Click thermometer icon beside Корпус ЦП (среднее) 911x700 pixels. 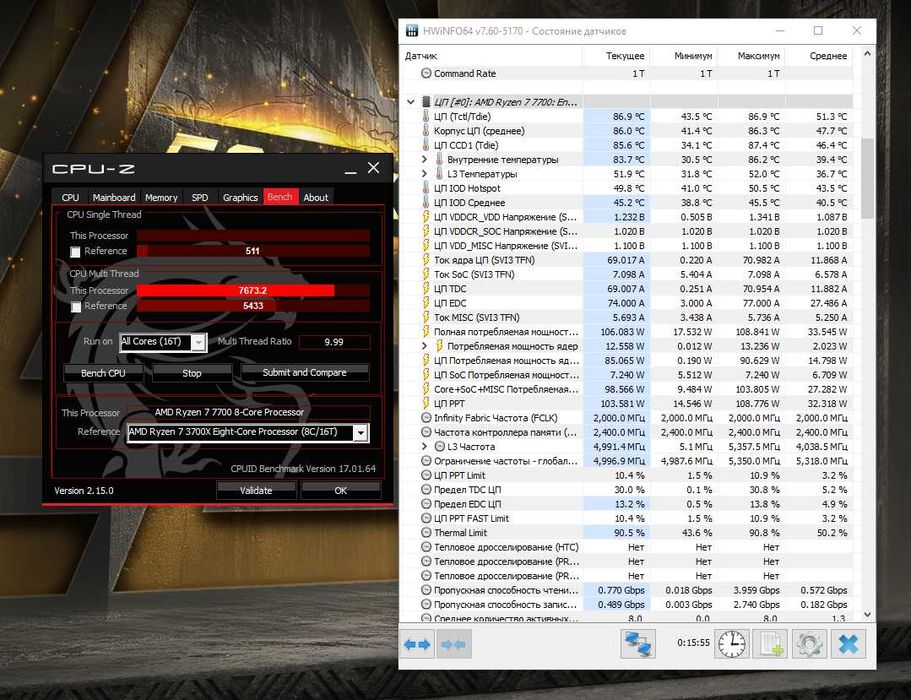[x=426, y=131]
